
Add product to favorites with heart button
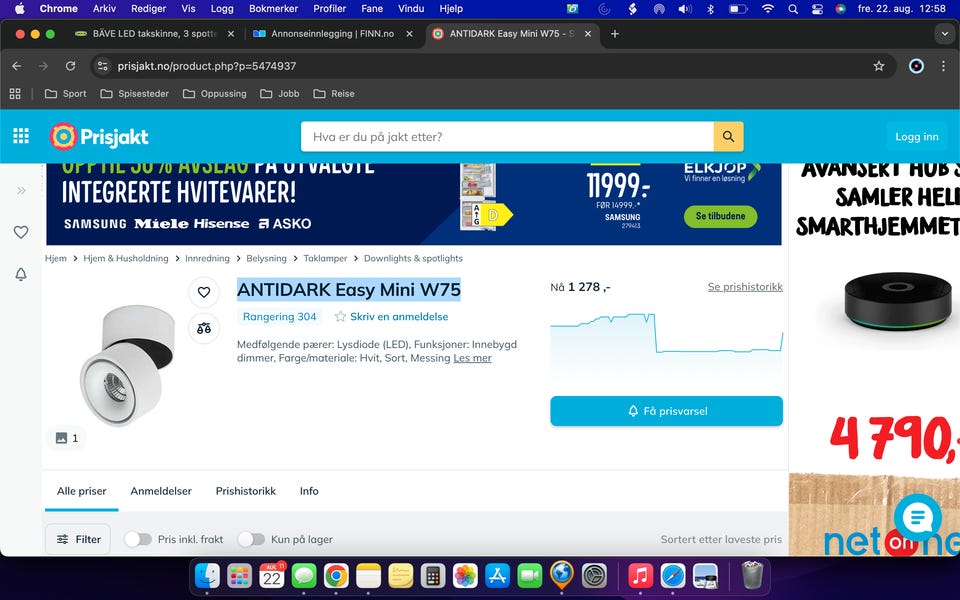(x=204, y=292)
